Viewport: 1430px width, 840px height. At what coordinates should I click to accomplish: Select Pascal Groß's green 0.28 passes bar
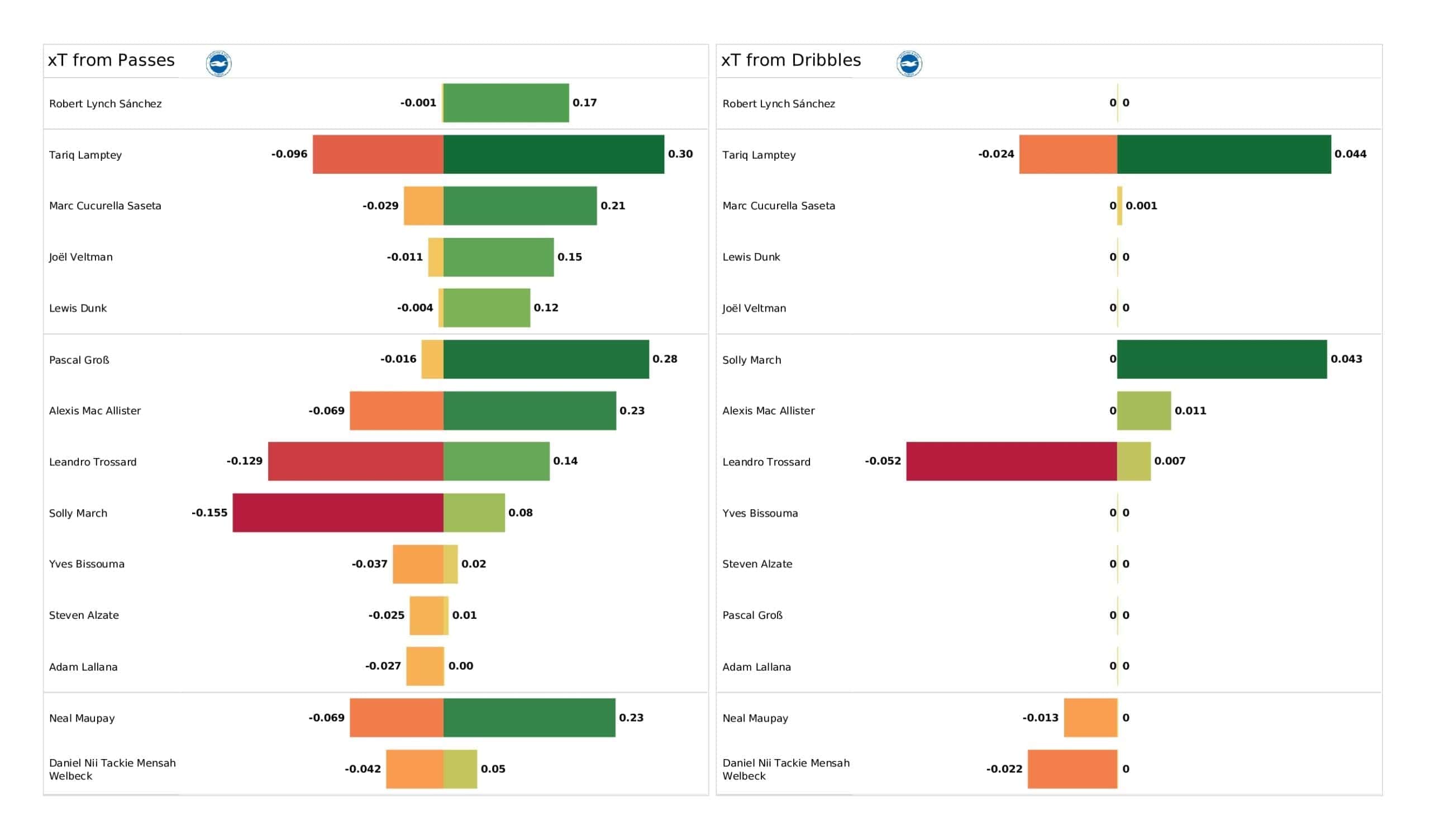[x=546, y=359]
